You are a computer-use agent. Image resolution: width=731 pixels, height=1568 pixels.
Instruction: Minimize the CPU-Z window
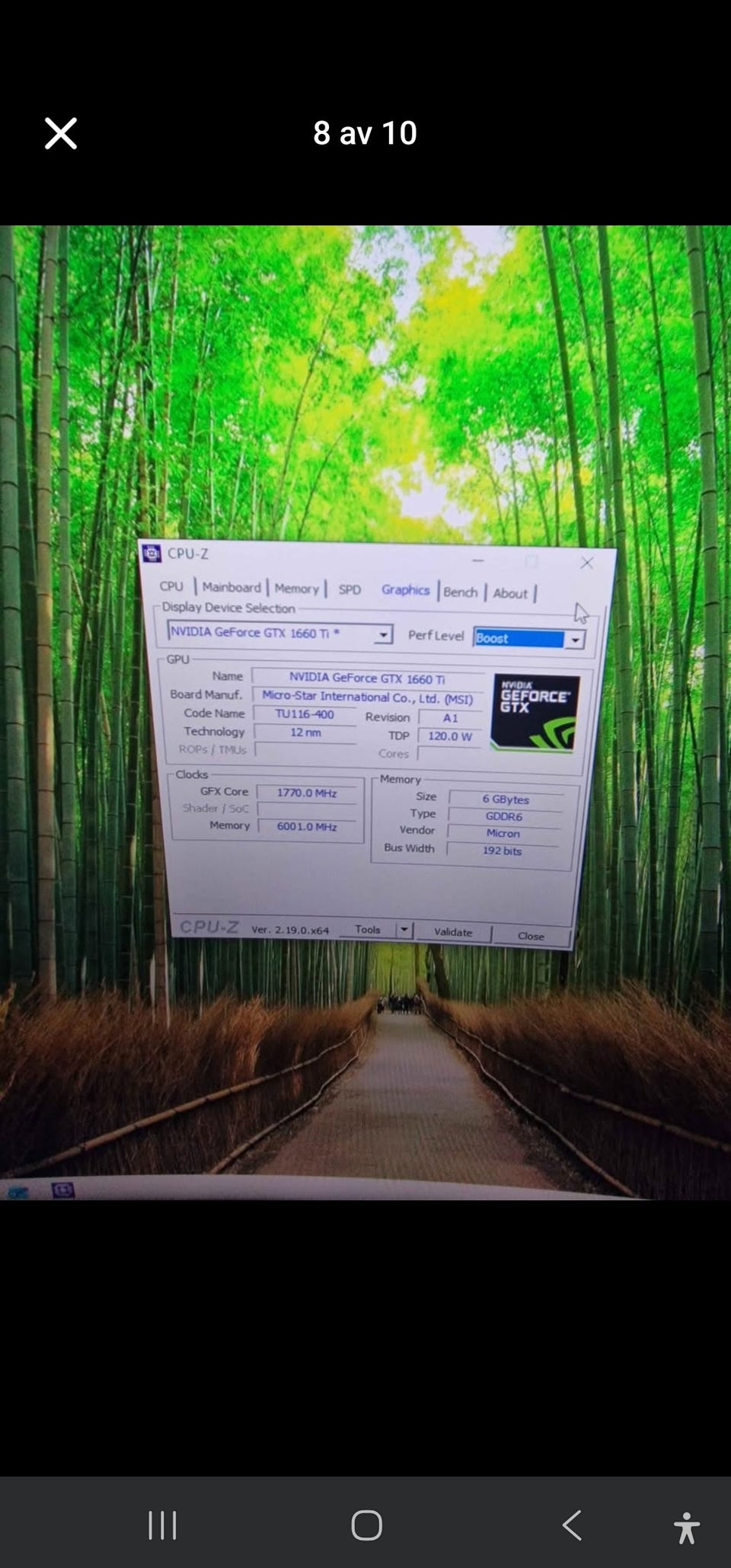(478, 560)
